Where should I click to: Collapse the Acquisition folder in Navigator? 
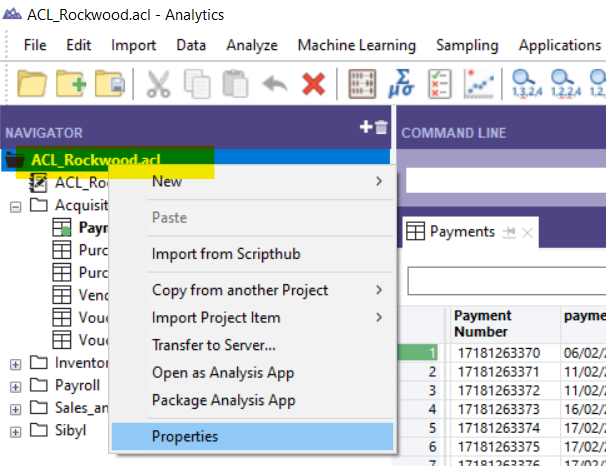[15, 205]
